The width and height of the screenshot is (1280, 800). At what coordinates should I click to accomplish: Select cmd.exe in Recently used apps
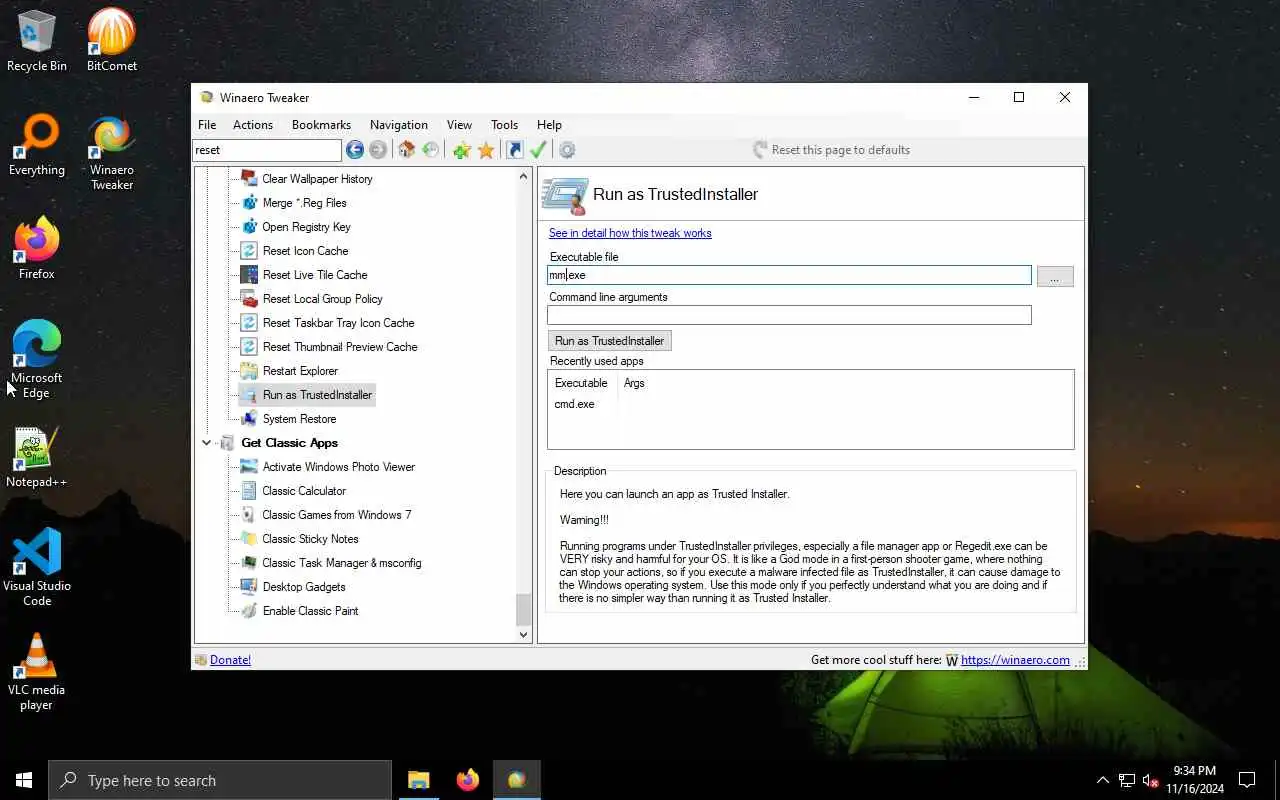point(575,404)
